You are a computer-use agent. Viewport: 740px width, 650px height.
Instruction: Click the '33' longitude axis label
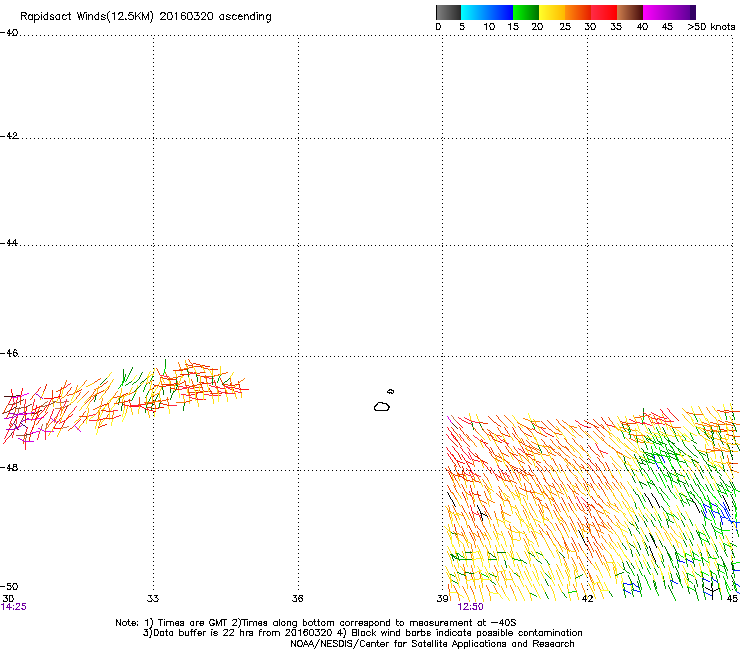pyautogui.click(x=153, y=599)
